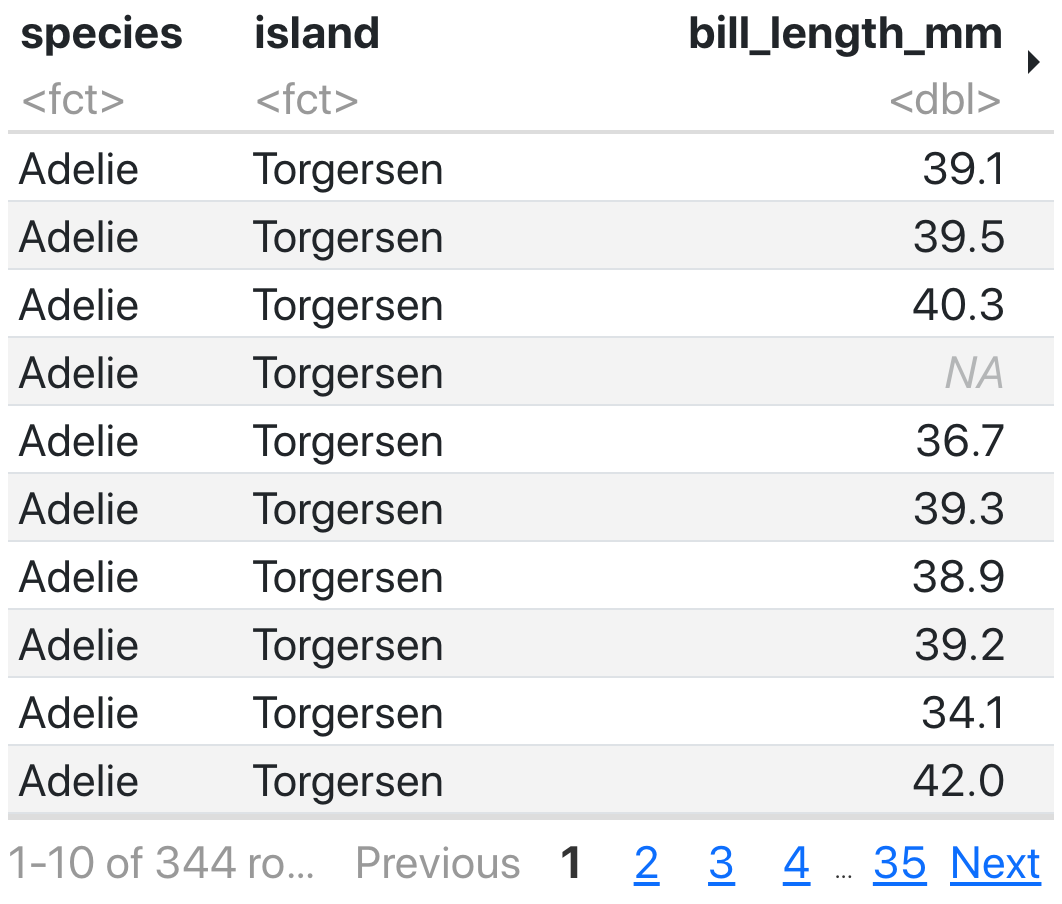Viewport: 1062px width, 904px height.
Task: Click the Previous page button
Action: 438,864
